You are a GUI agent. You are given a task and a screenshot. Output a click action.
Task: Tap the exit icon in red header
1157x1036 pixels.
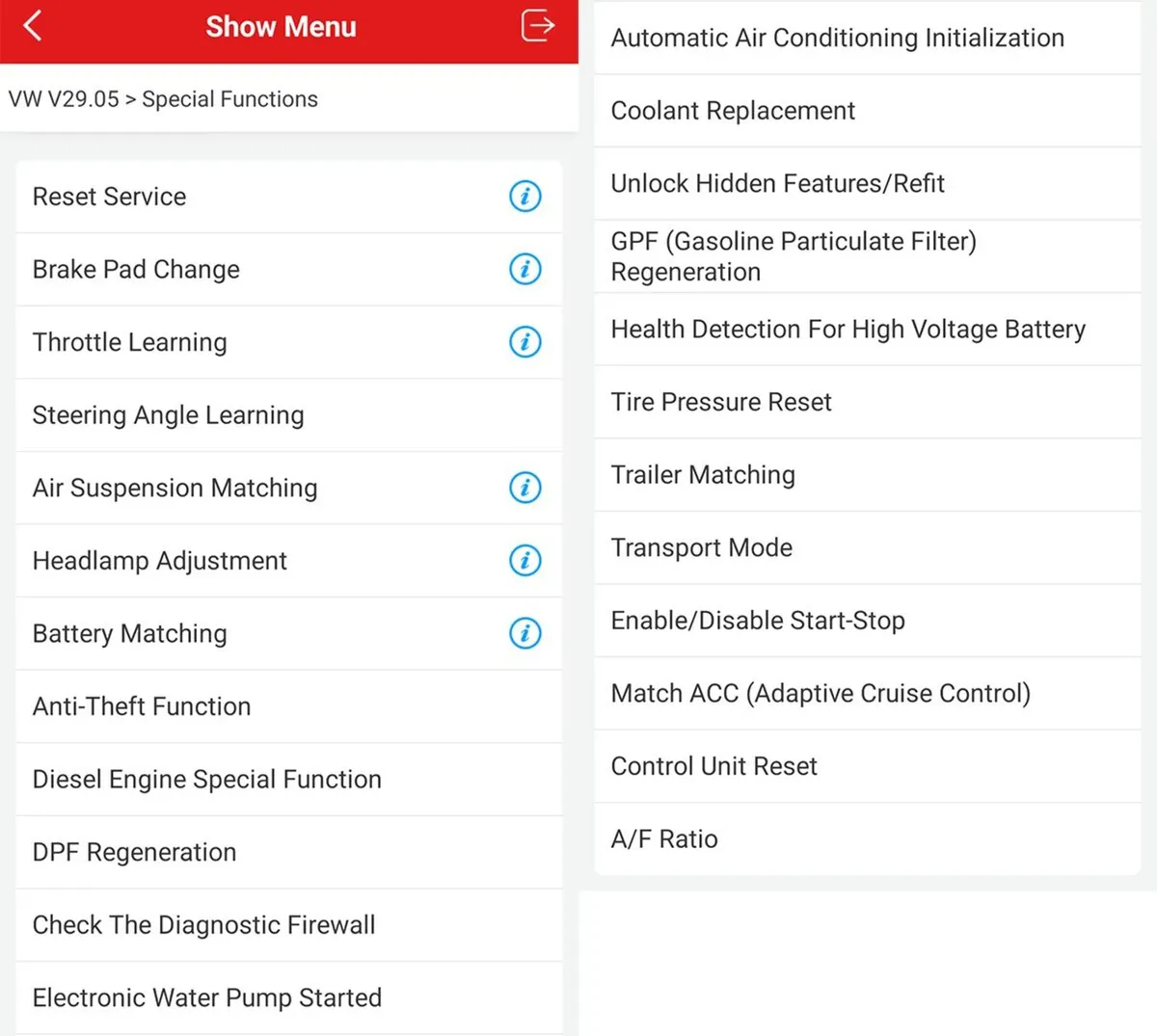[x=537, y=26]
